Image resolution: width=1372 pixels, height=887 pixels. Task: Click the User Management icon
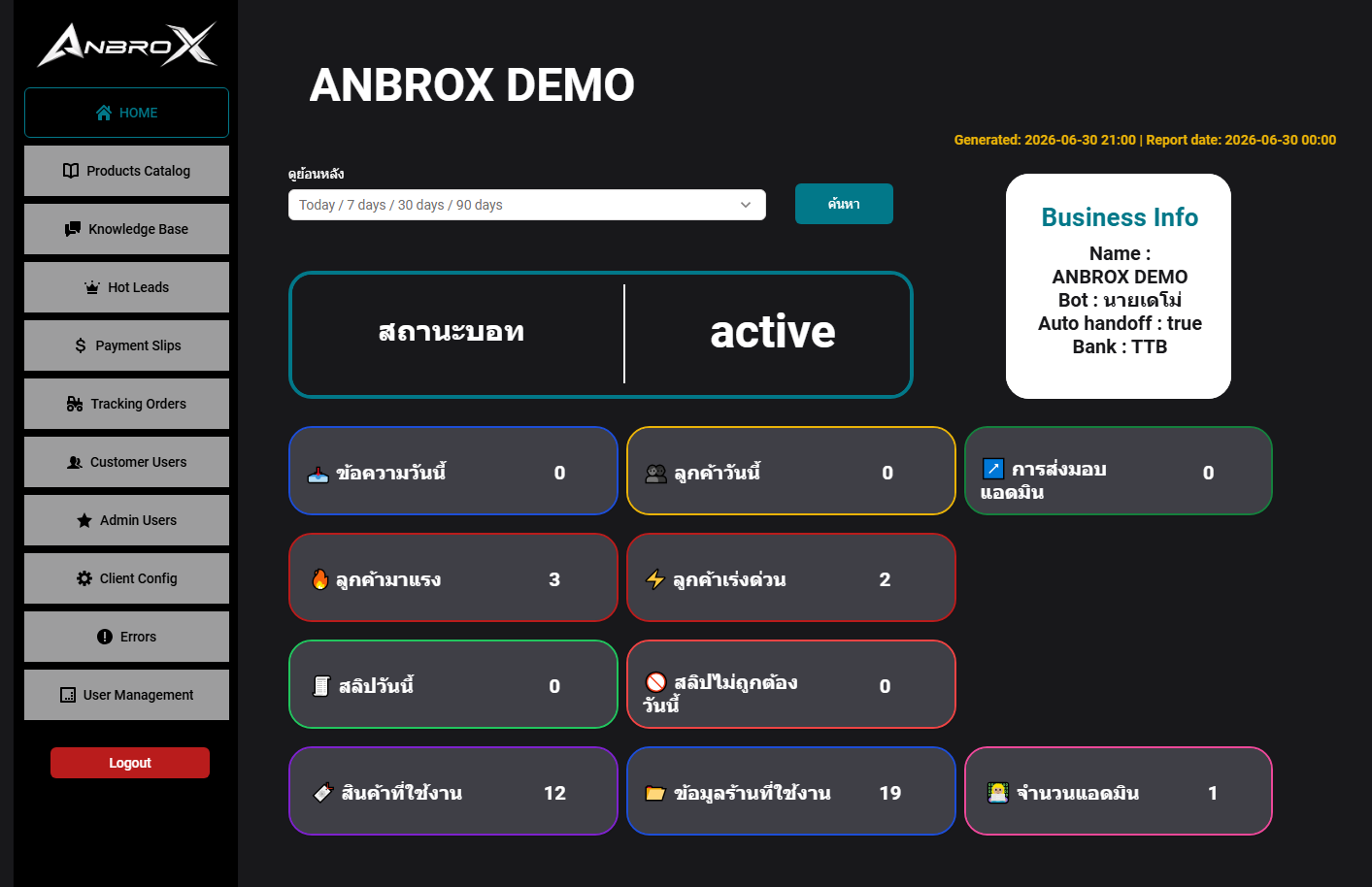coord(68,695)
